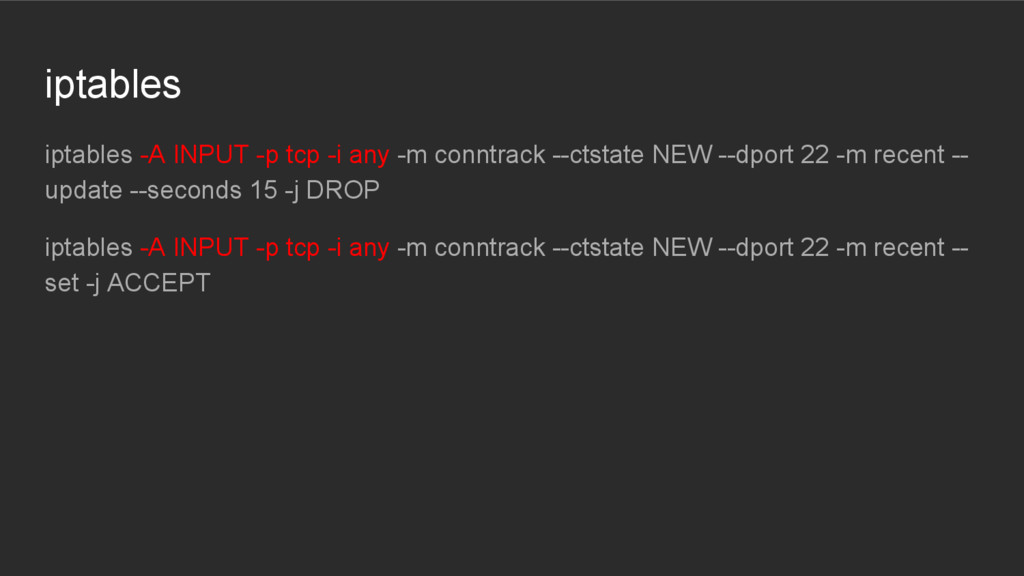
Task: Click the "iptables" slide title
Action: coord(112,85)
